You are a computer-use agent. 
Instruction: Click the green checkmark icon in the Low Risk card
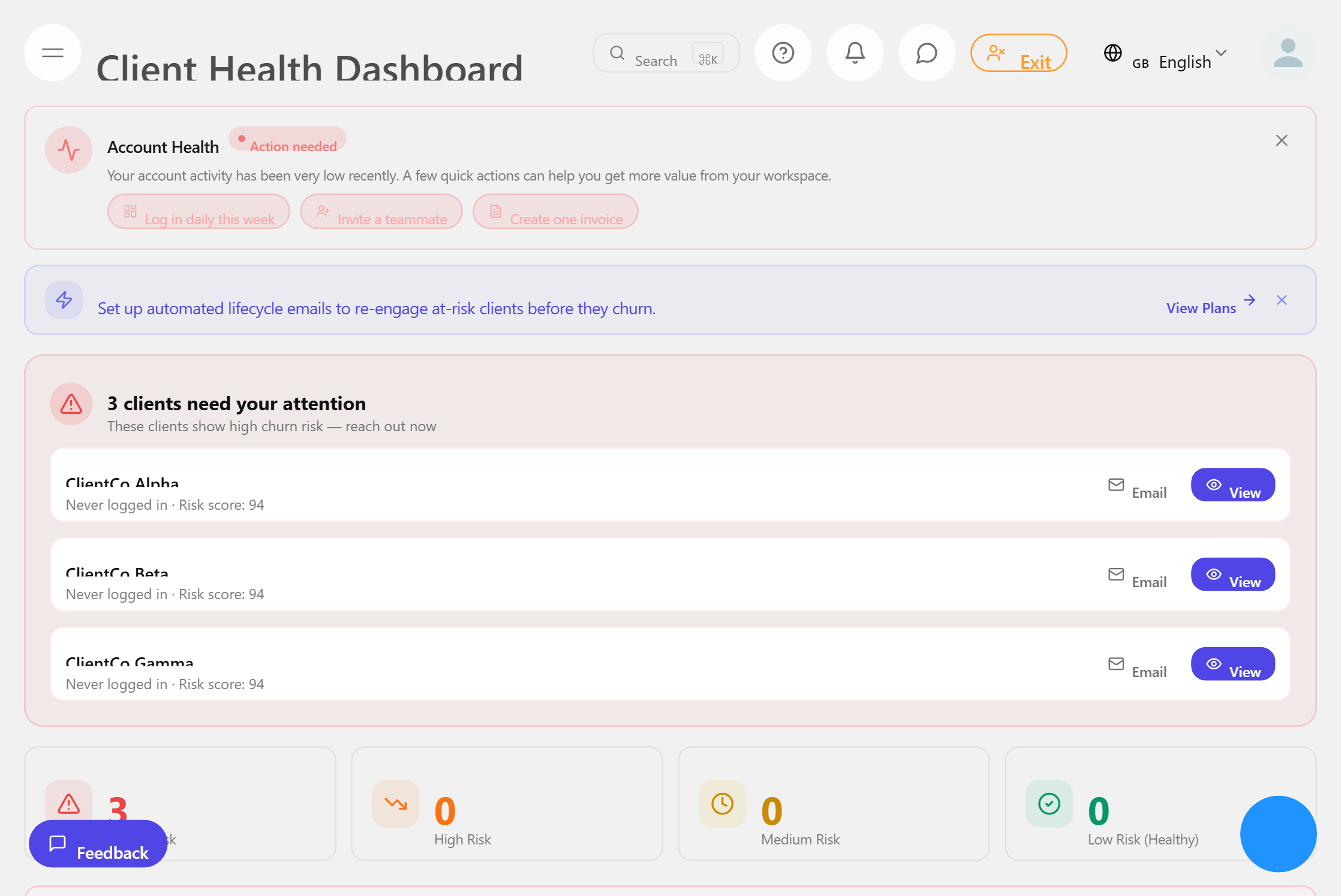coord(1049,804)
